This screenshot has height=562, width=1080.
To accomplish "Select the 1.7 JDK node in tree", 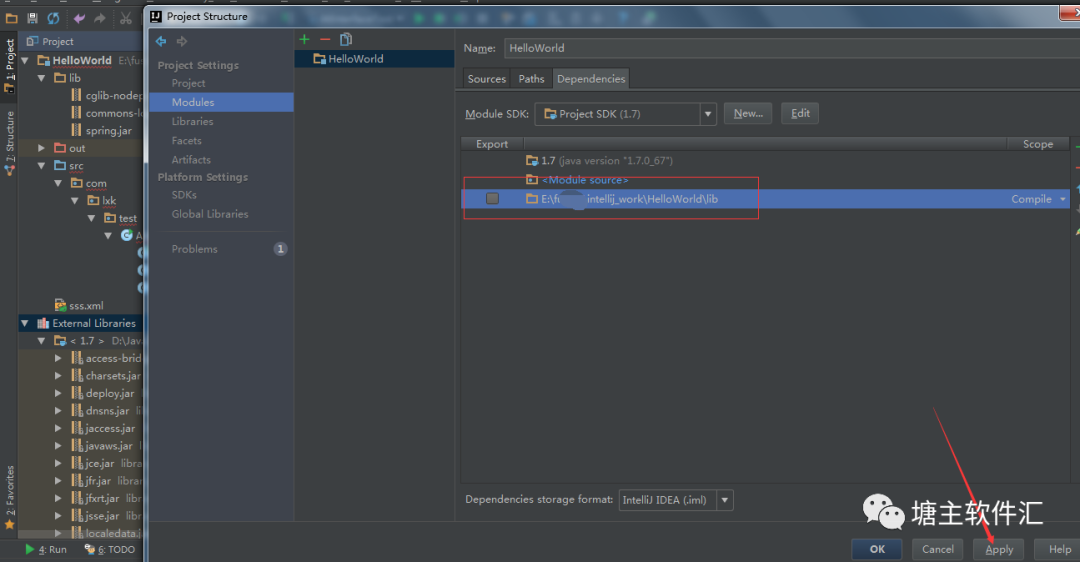I will (x=86, y=341).
